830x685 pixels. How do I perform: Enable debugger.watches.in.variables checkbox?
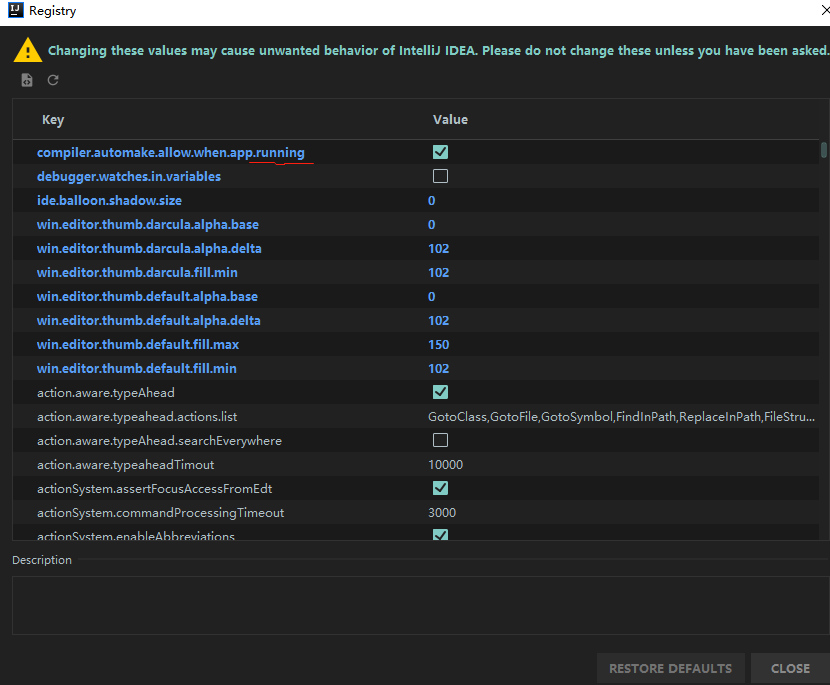pyautogui.click(x=440, y=176)
